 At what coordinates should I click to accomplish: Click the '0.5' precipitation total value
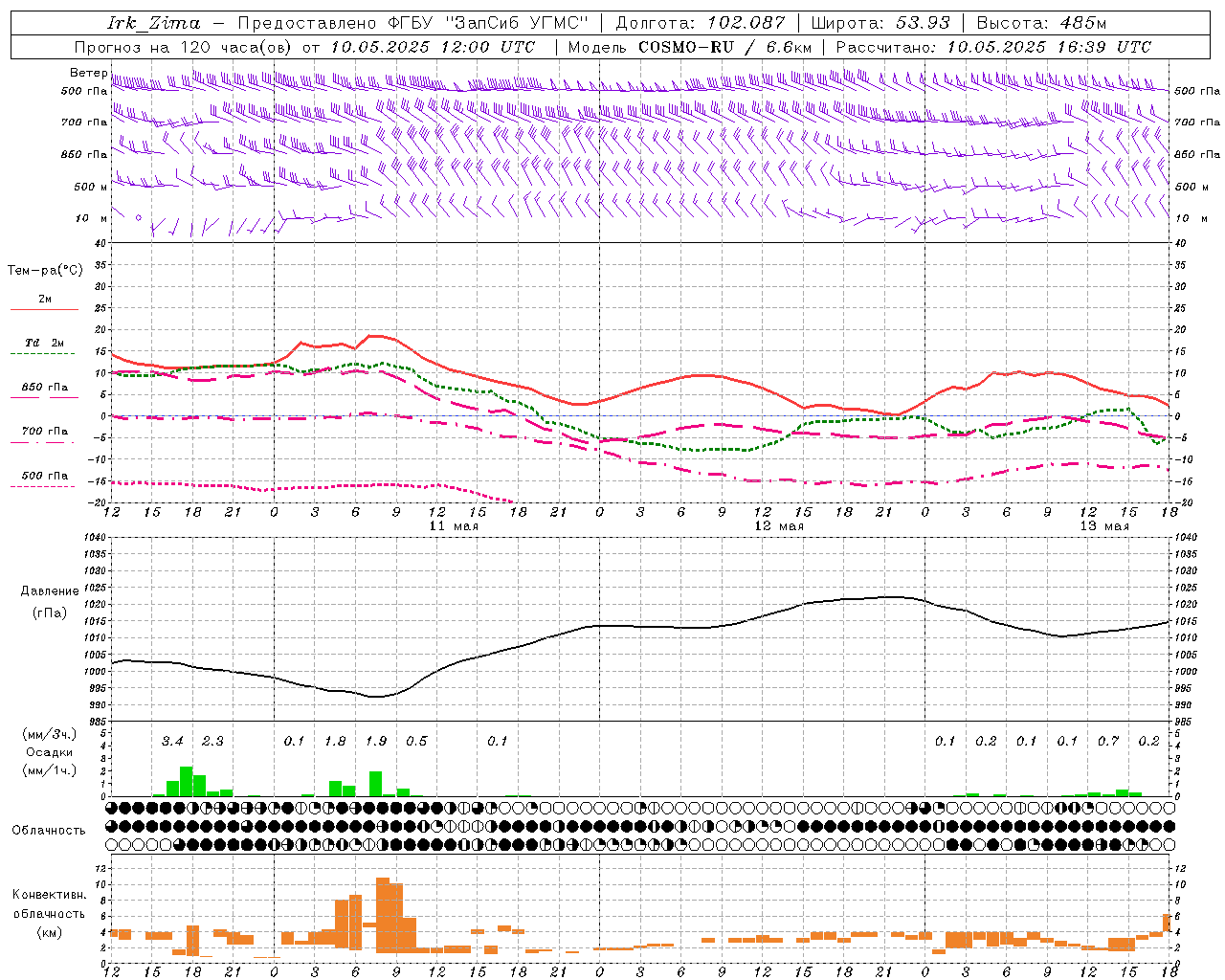tap(416, 742)
